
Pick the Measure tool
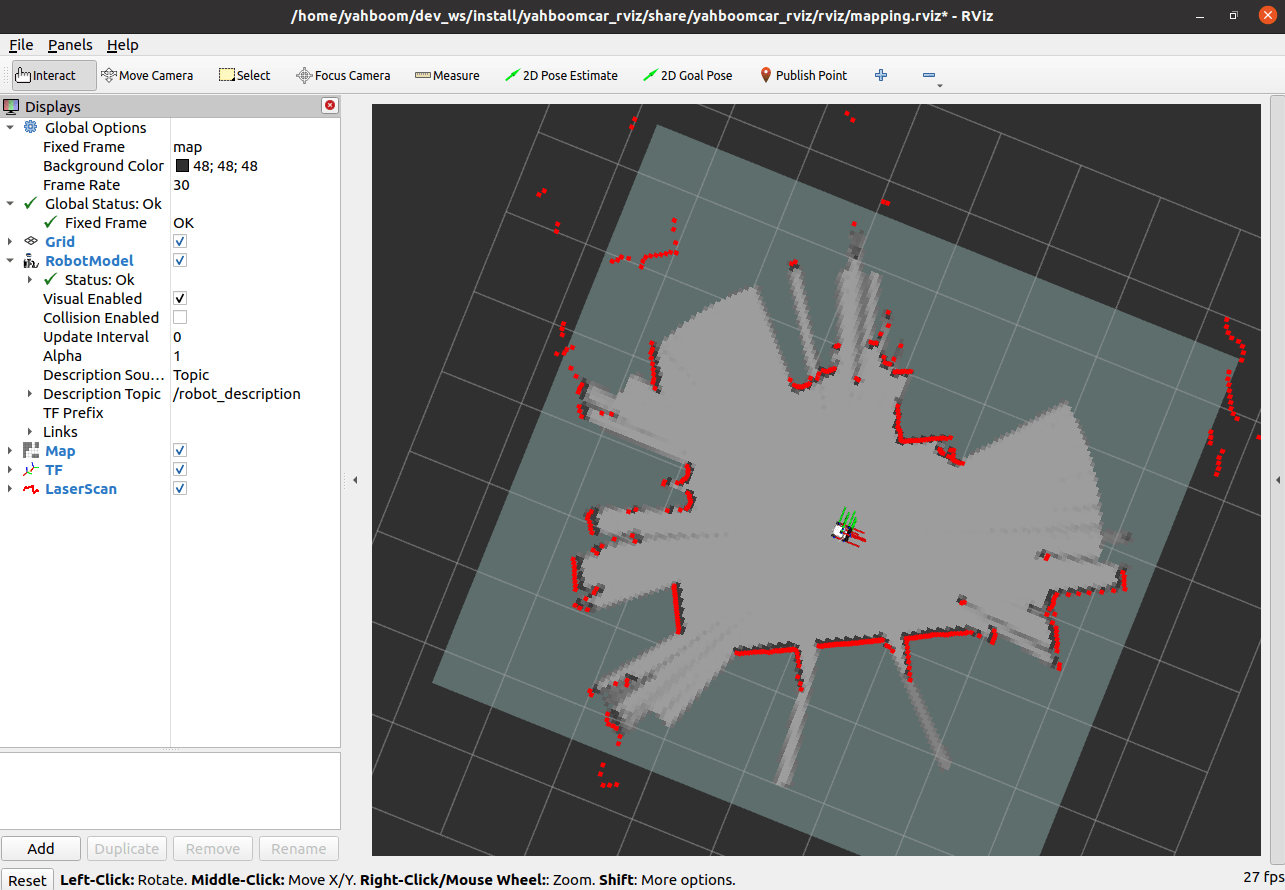click(447, 75)
